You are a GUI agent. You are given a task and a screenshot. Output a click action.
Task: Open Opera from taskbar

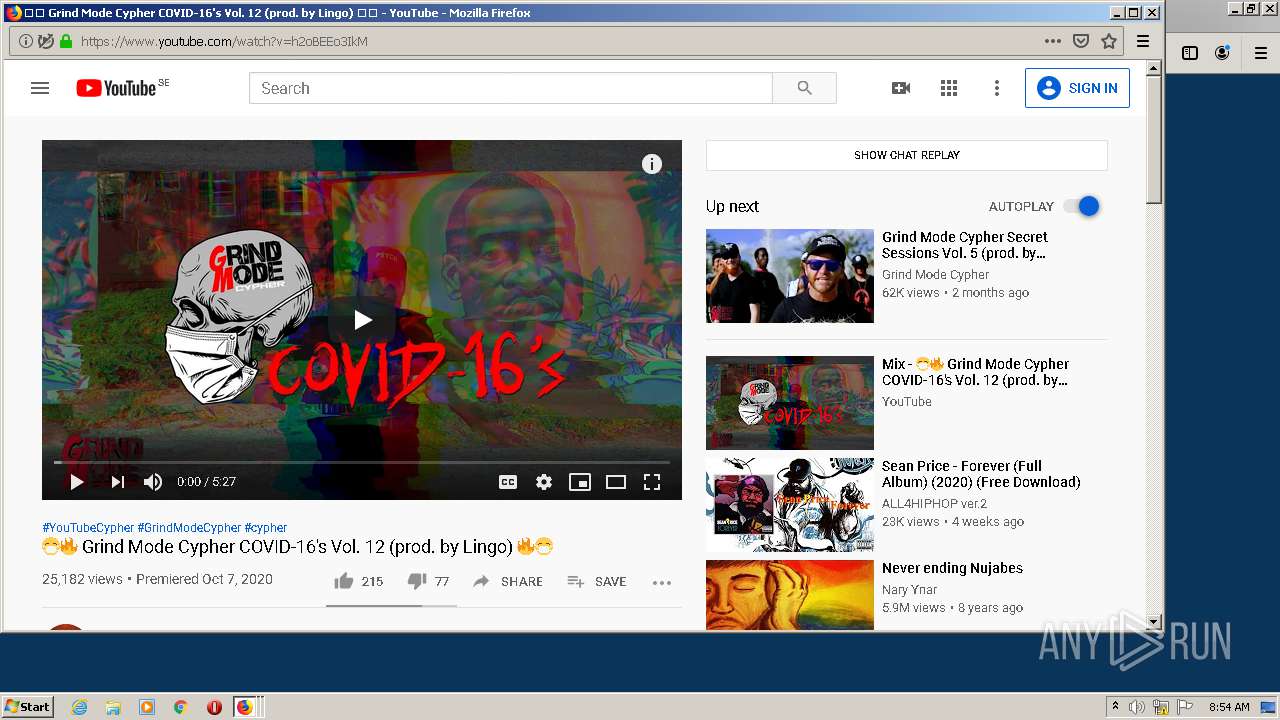click(x=214, y=707)
